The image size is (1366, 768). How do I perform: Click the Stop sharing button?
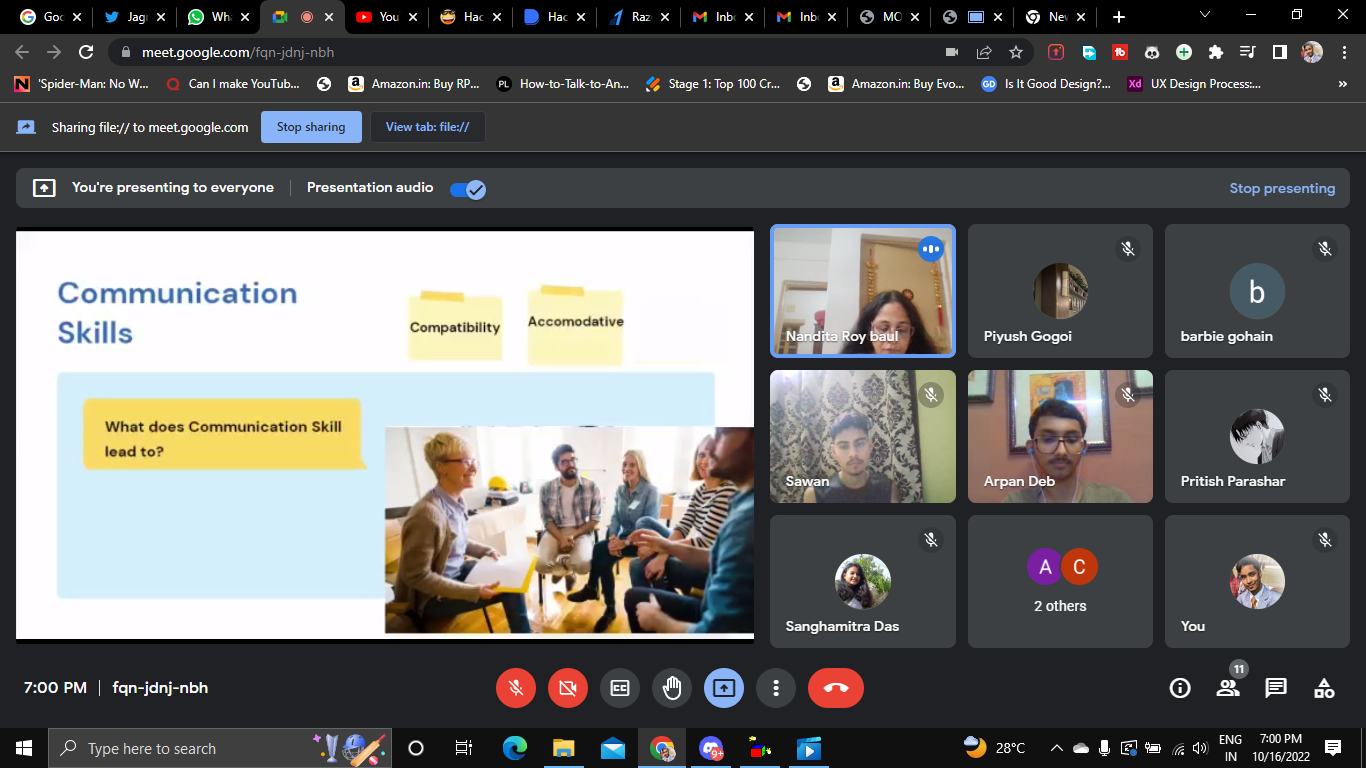click(x=311, y=127)
